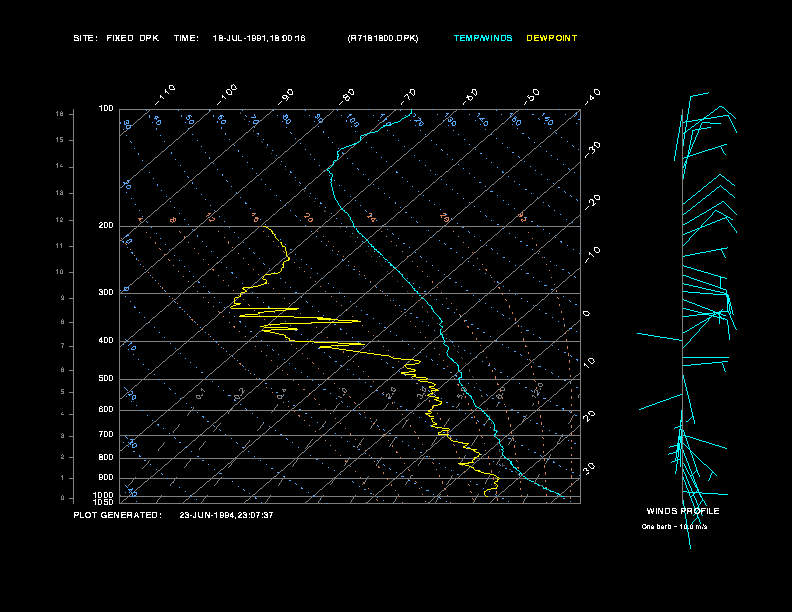Click the -10 isotherm label on right edge

(x=593, y=254)
